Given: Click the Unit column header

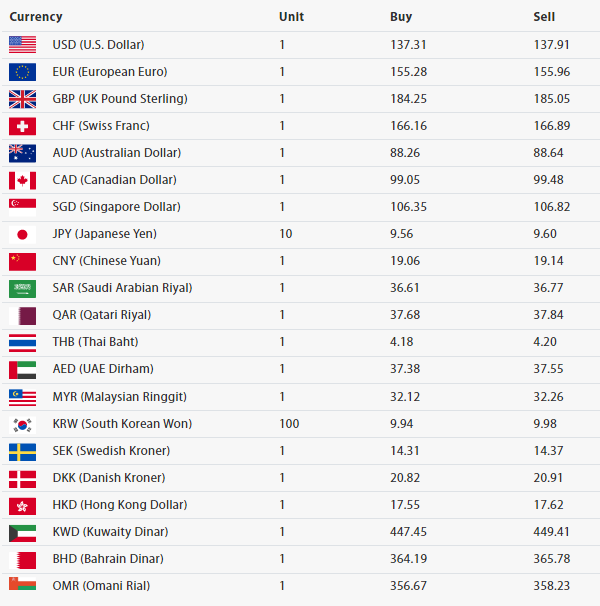Looking at the screenshot, I should click(x=291, y=17).
